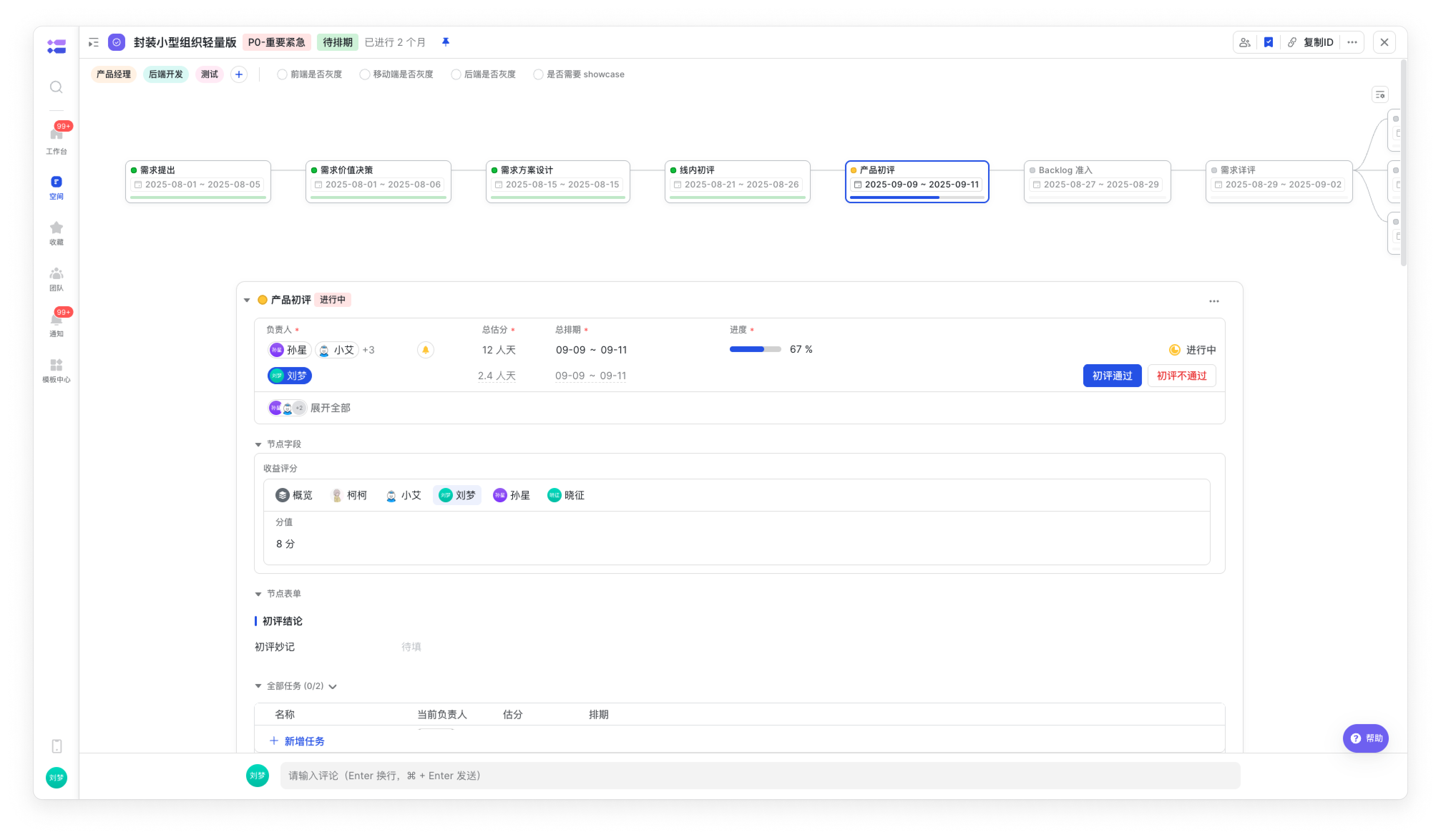Click the calendar icon in 产品初评 node card
The height and width of the screenshot is (840, 1441).
[x=857, y=184]
